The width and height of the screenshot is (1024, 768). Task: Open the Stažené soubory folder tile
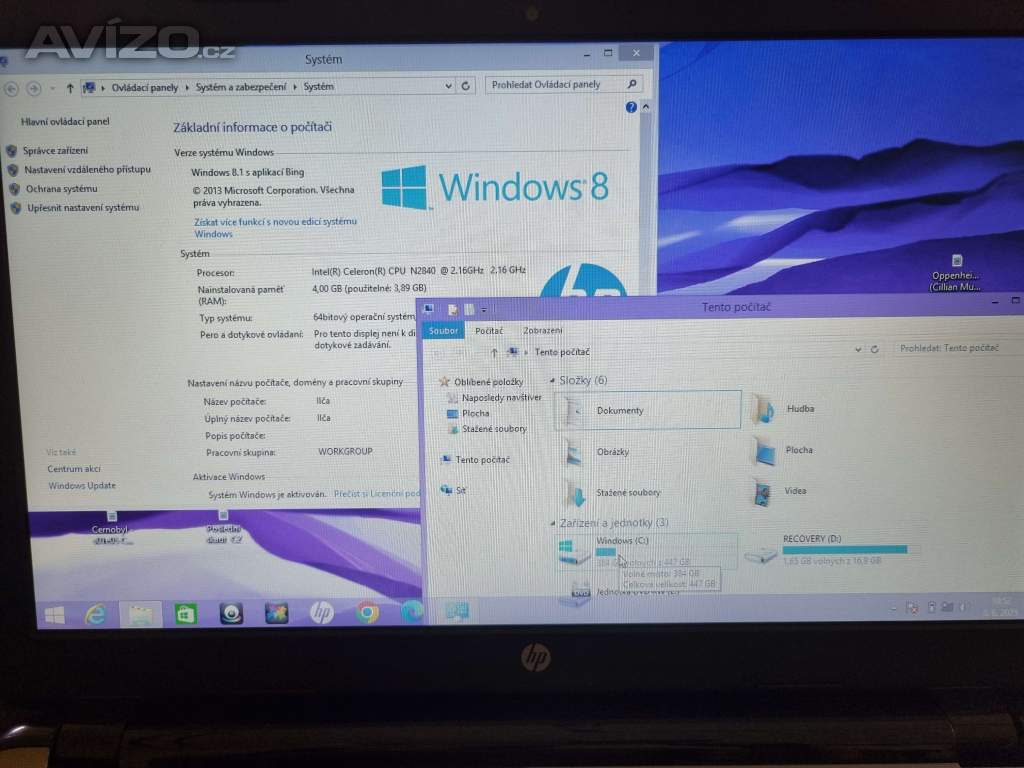coord(612,493)
